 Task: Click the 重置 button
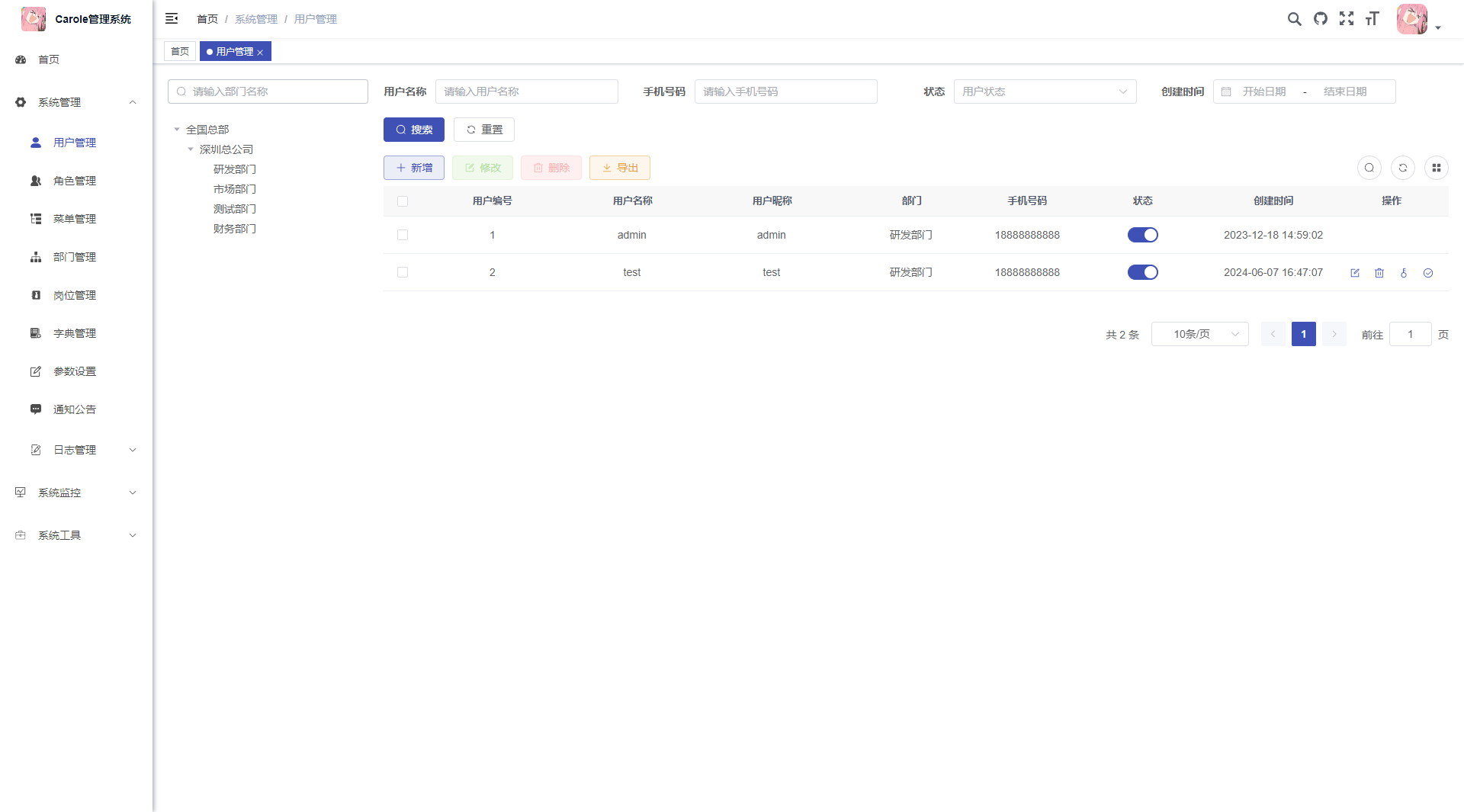484,130
